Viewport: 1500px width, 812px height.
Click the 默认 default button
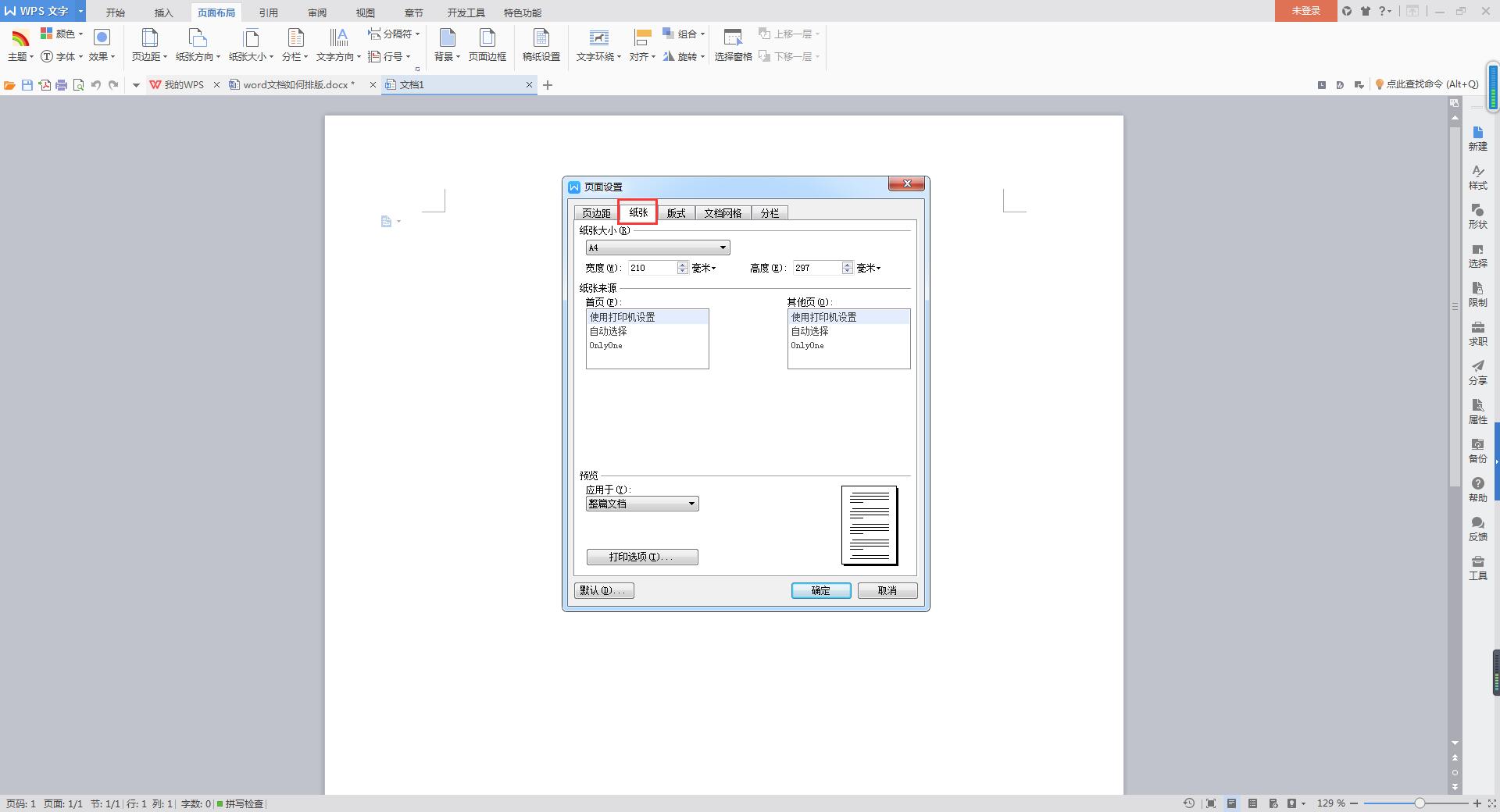tap(604, 590)
